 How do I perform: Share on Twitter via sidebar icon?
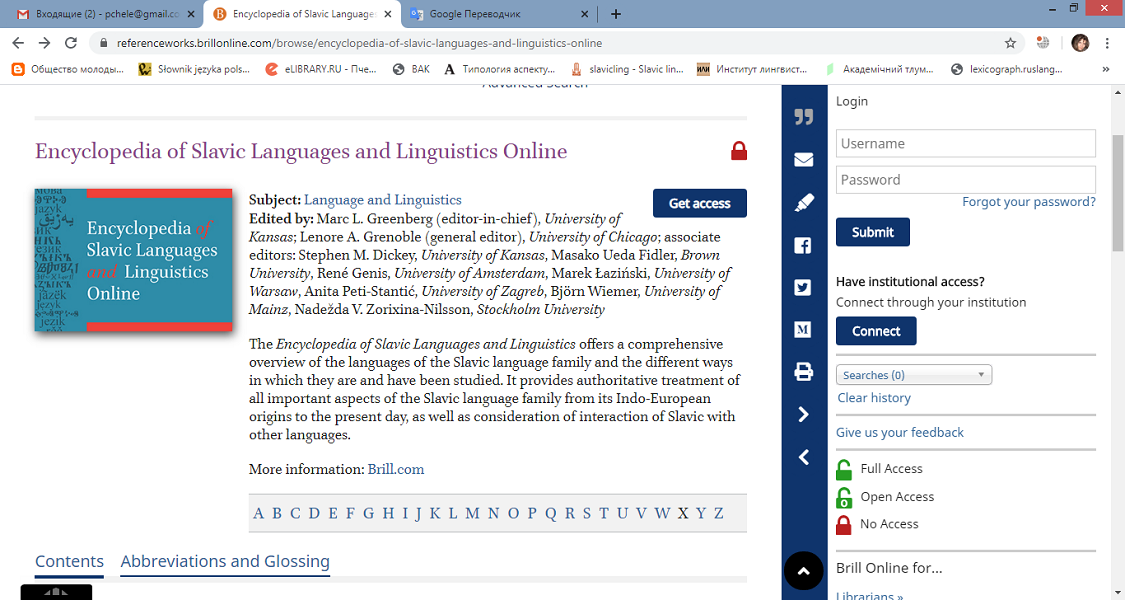(x=803, y=288)
